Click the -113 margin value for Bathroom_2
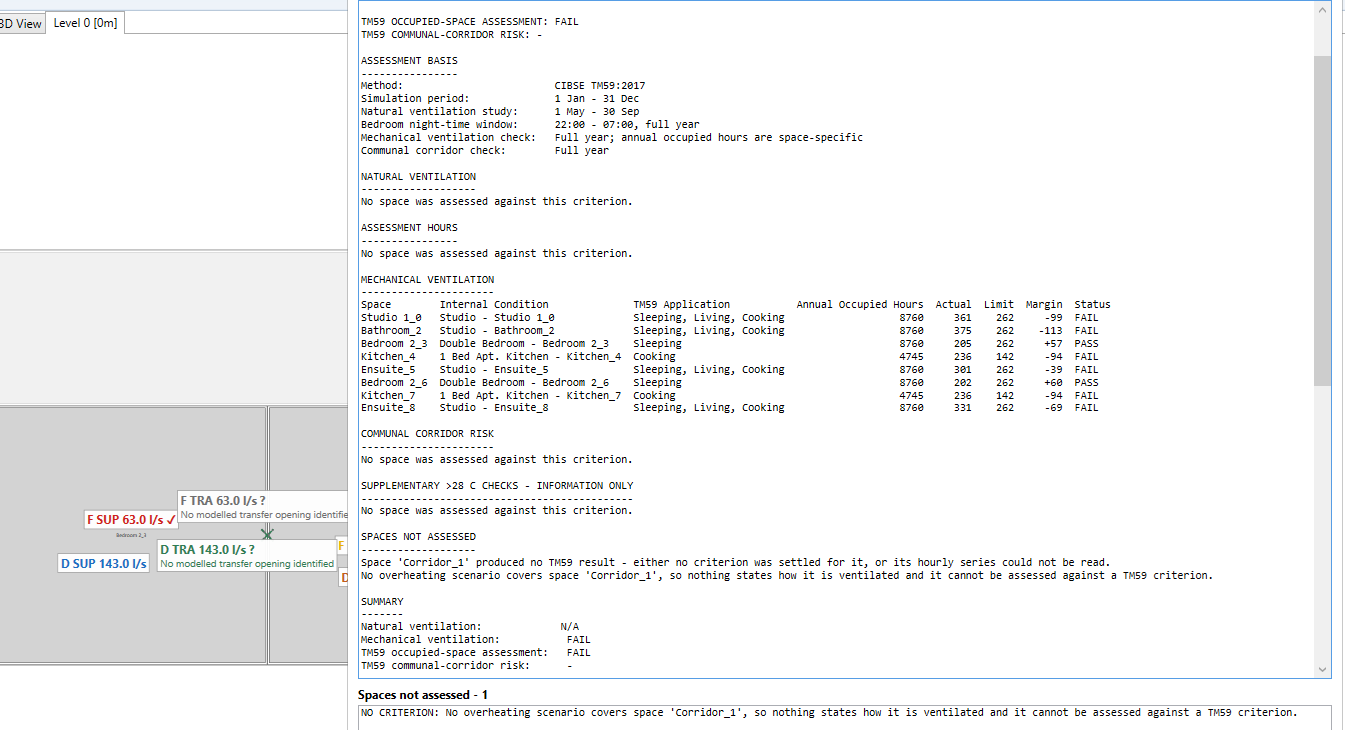 point(1049,331)
